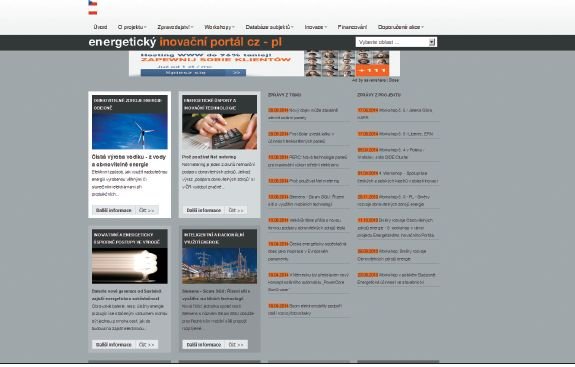Viewport: 575px width, 367px height.
Task: Open the power substation thumbnail image
Action: tap(220, 265)
